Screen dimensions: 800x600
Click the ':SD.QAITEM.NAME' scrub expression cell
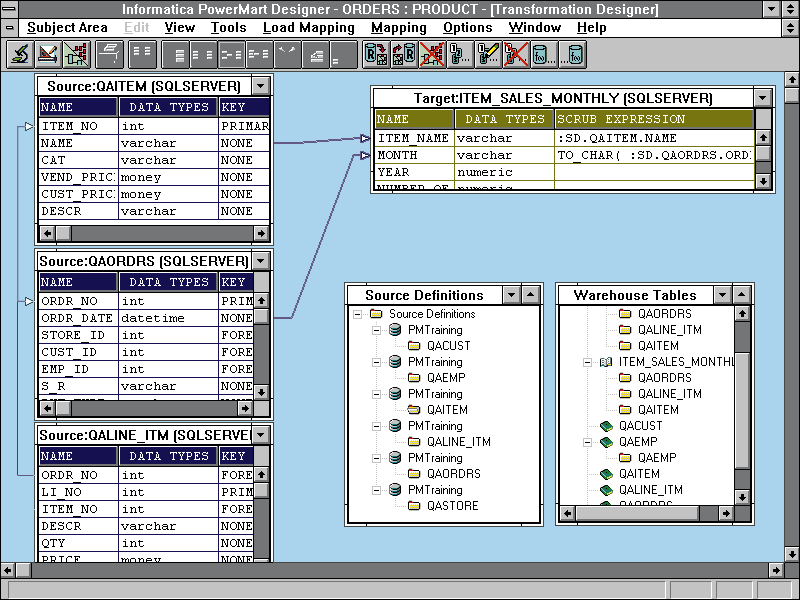(x=654, y=138)
